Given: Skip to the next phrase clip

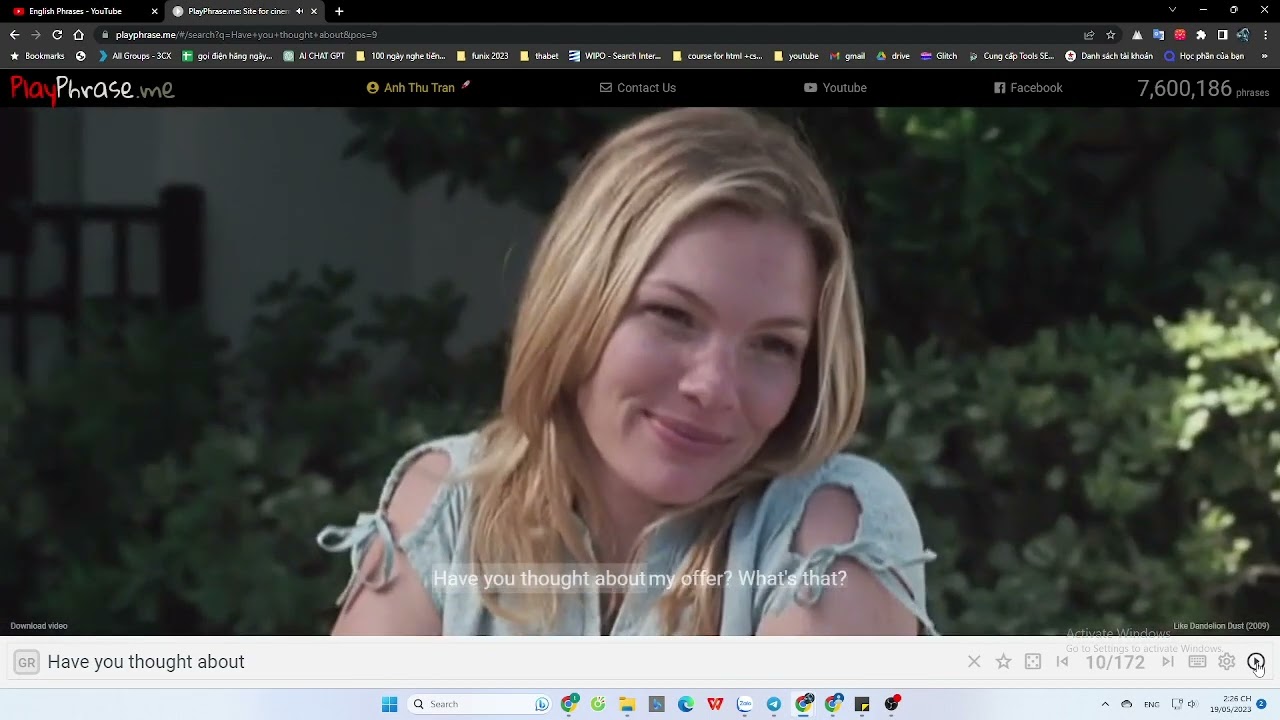Looking at the screenshot, I should click(x=1167, y=662).
